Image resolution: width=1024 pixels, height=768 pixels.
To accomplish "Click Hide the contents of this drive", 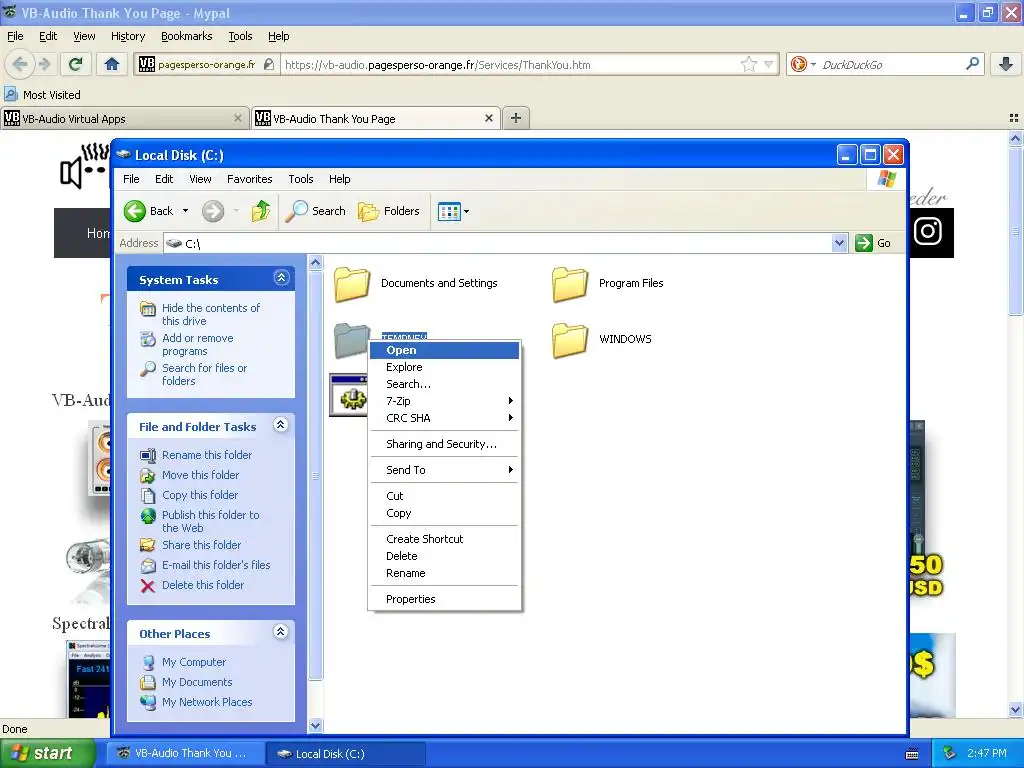I will pos(210,314).
